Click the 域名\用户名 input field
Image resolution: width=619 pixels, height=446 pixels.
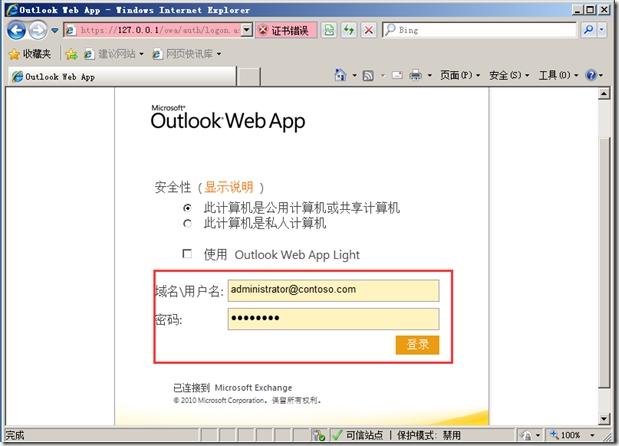pos(333,290)
